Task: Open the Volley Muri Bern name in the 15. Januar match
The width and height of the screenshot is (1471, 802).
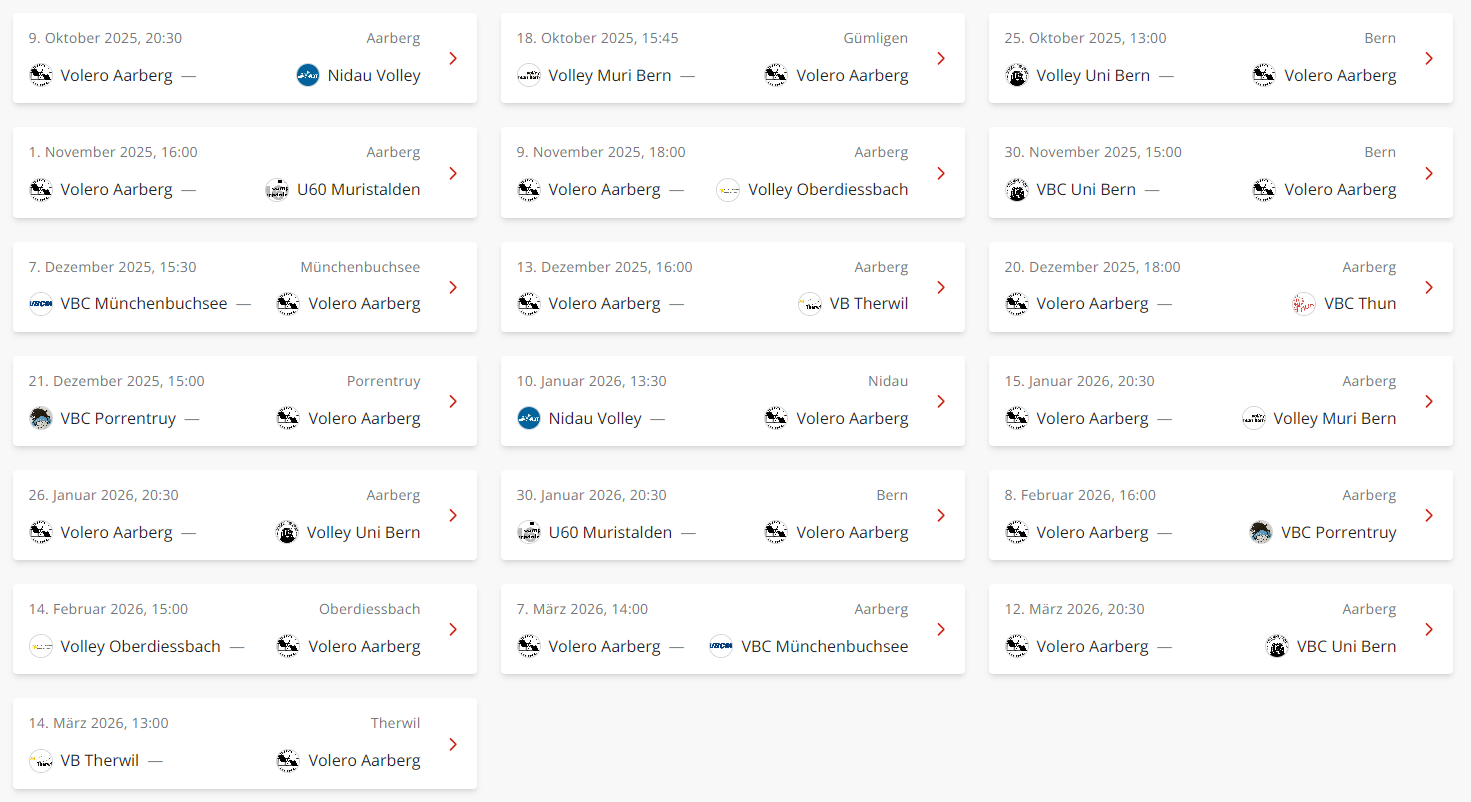Action: pos(1334,419)
